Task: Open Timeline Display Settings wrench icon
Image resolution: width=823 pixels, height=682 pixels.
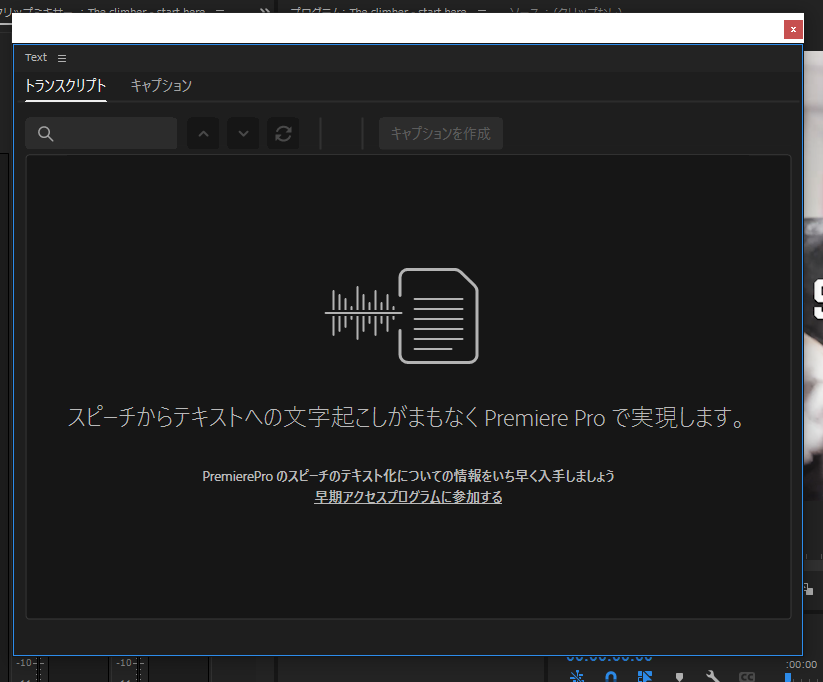Action: tap(713, 676)
